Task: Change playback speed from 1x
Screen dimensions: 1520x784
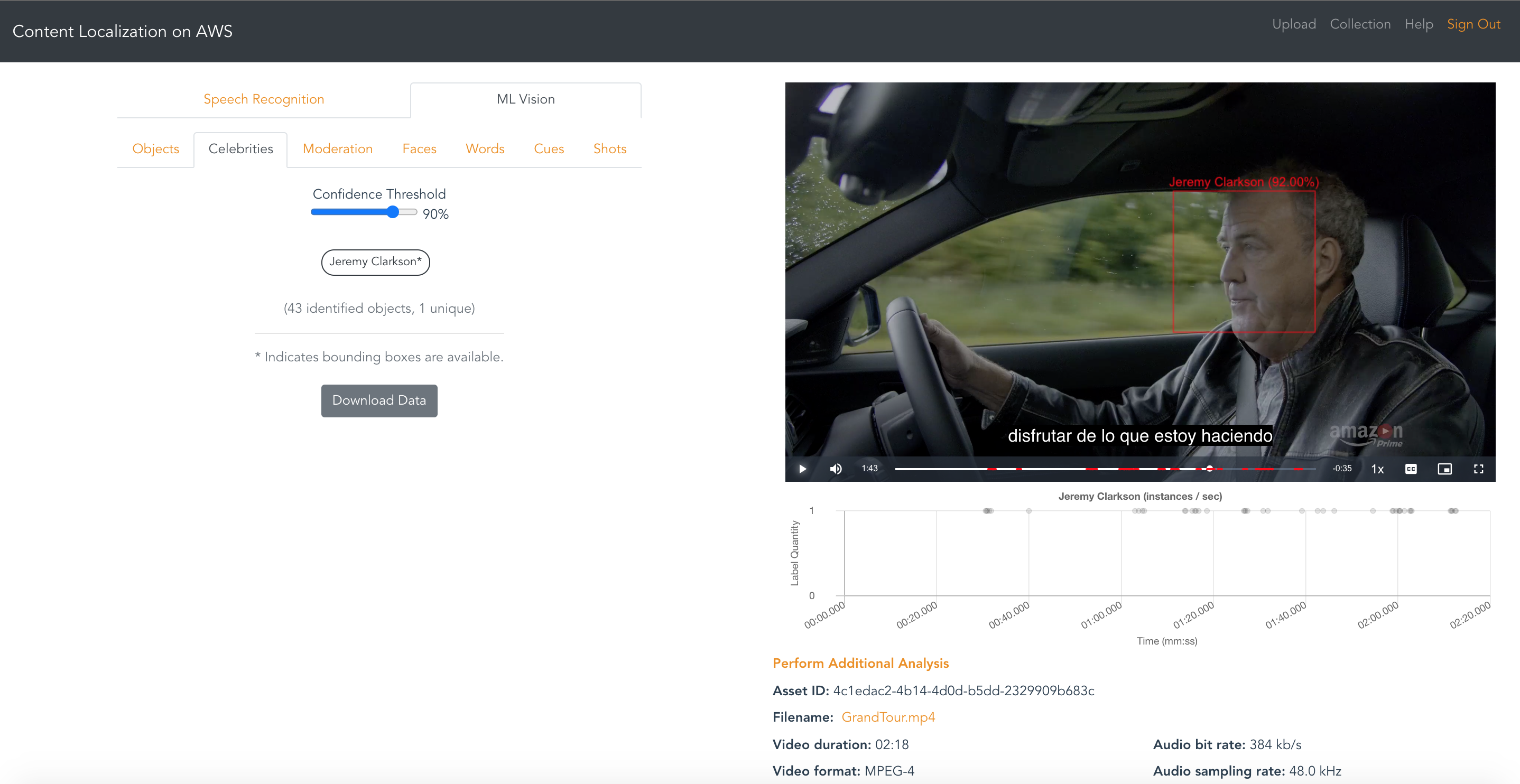Action: pos(1377,469)
